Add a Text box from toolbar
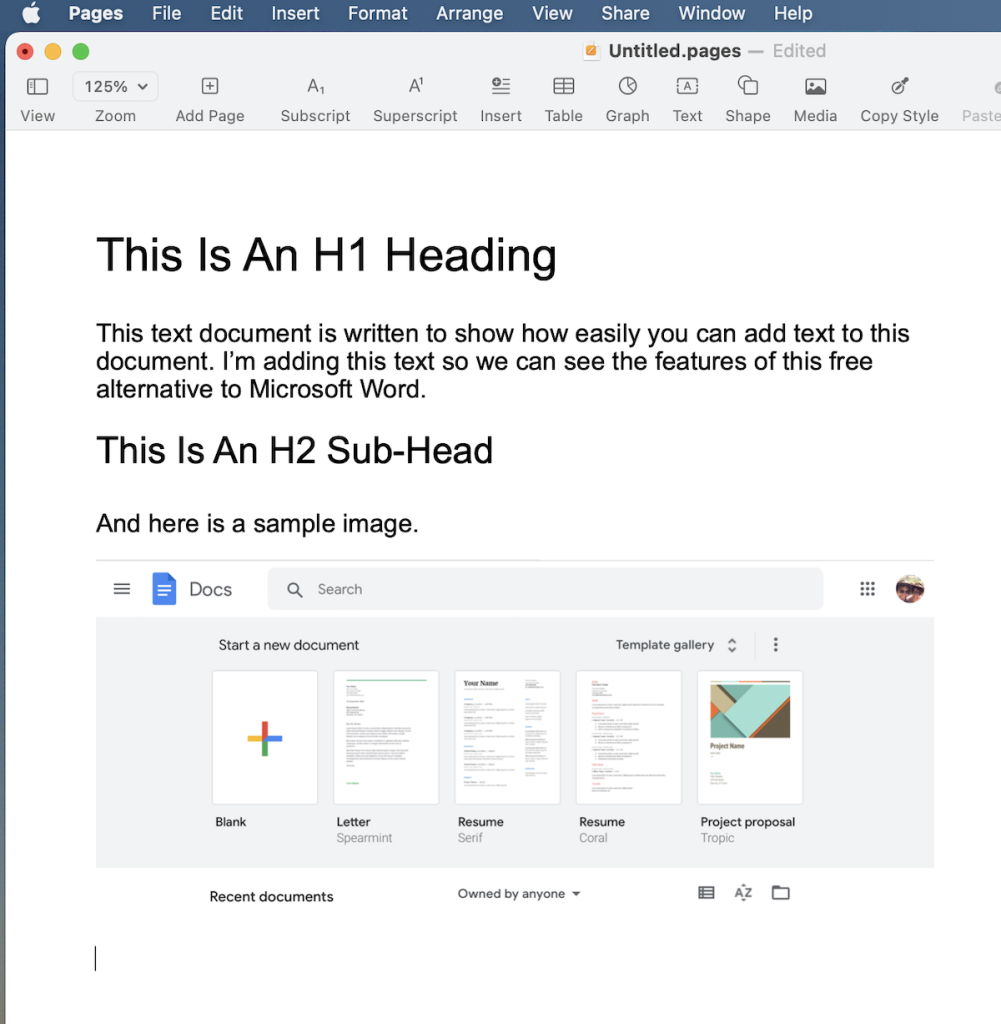 click(688, 86)
